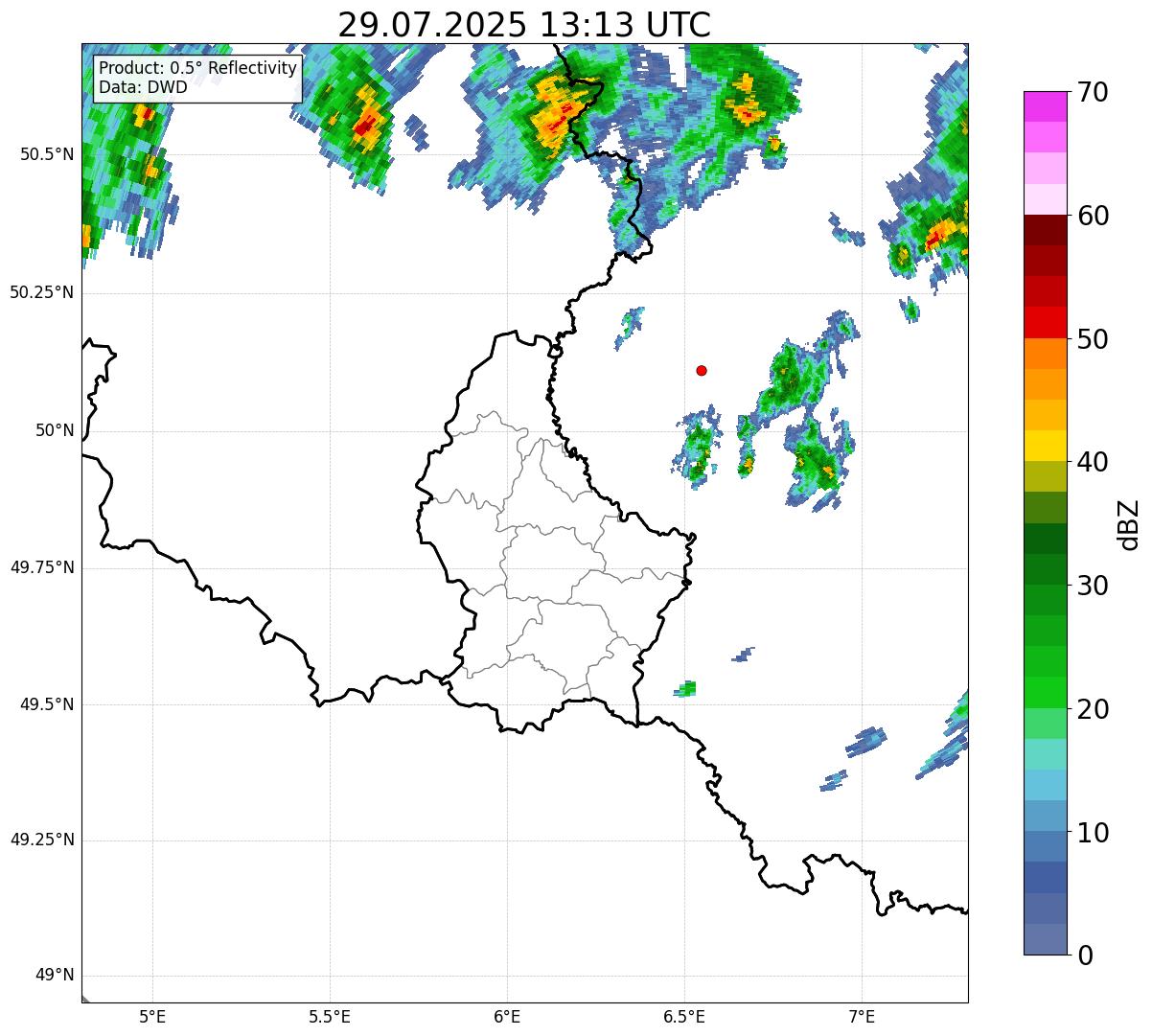Viewport: 1152px width, 1036px height.
Task: Click the longitude label 5°E
Action: tap(152, 1017)
